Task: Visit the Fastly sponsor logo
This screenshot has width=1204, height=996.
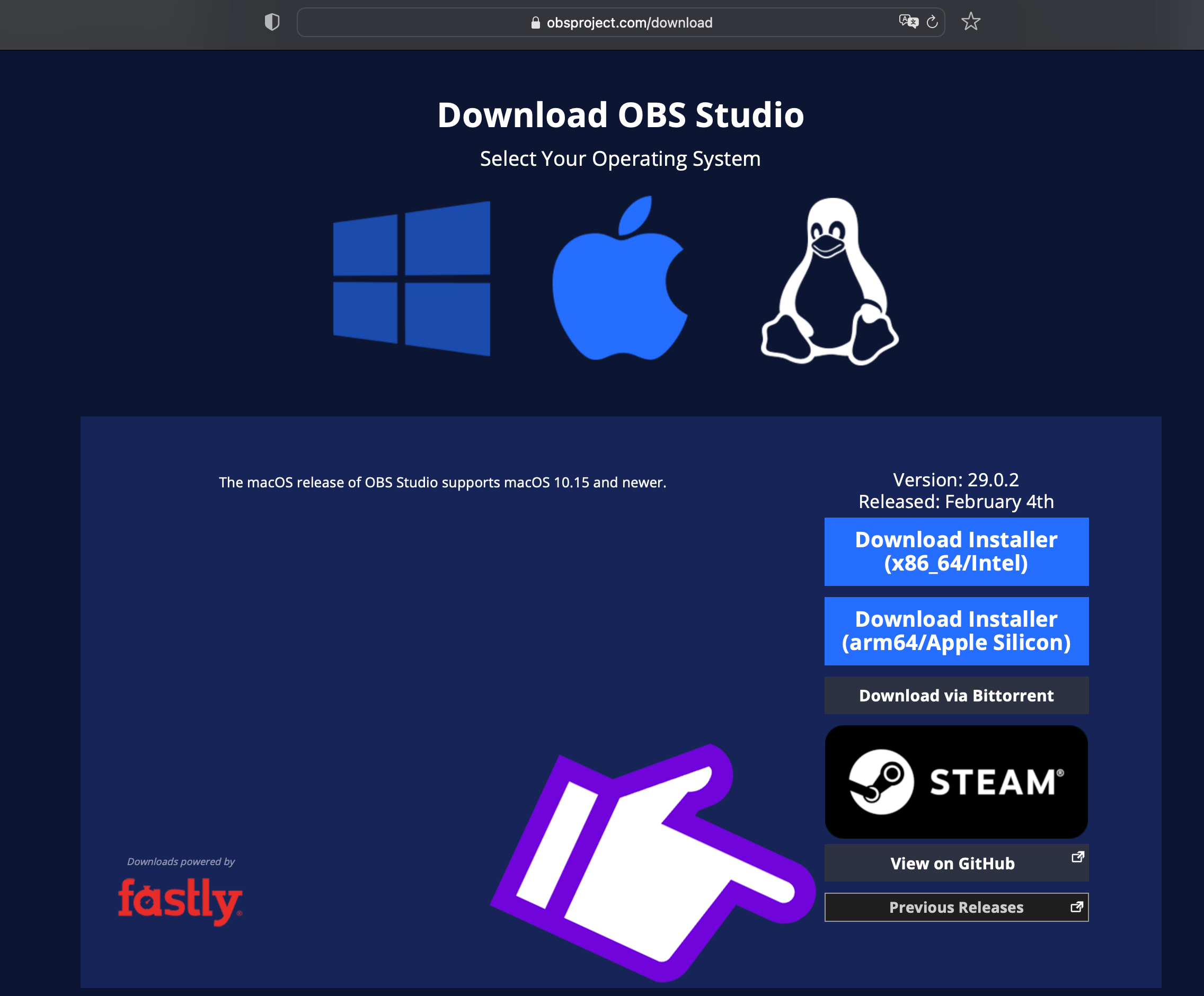Action: click(180, 902)
